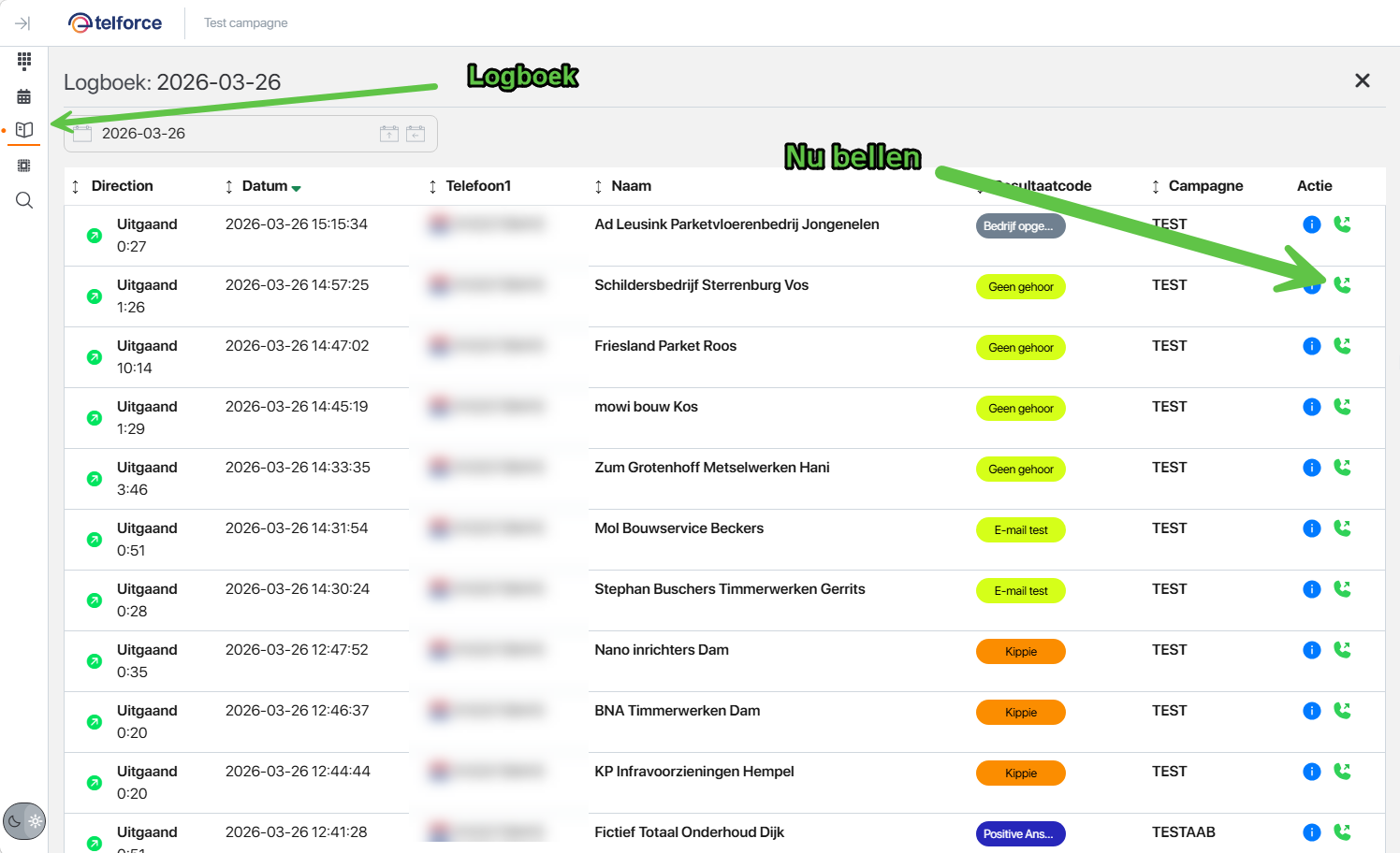Viewport: 1400px width, 853px height.
Task: Click the search magnifier in sidebar
Action: coord(24,200)
